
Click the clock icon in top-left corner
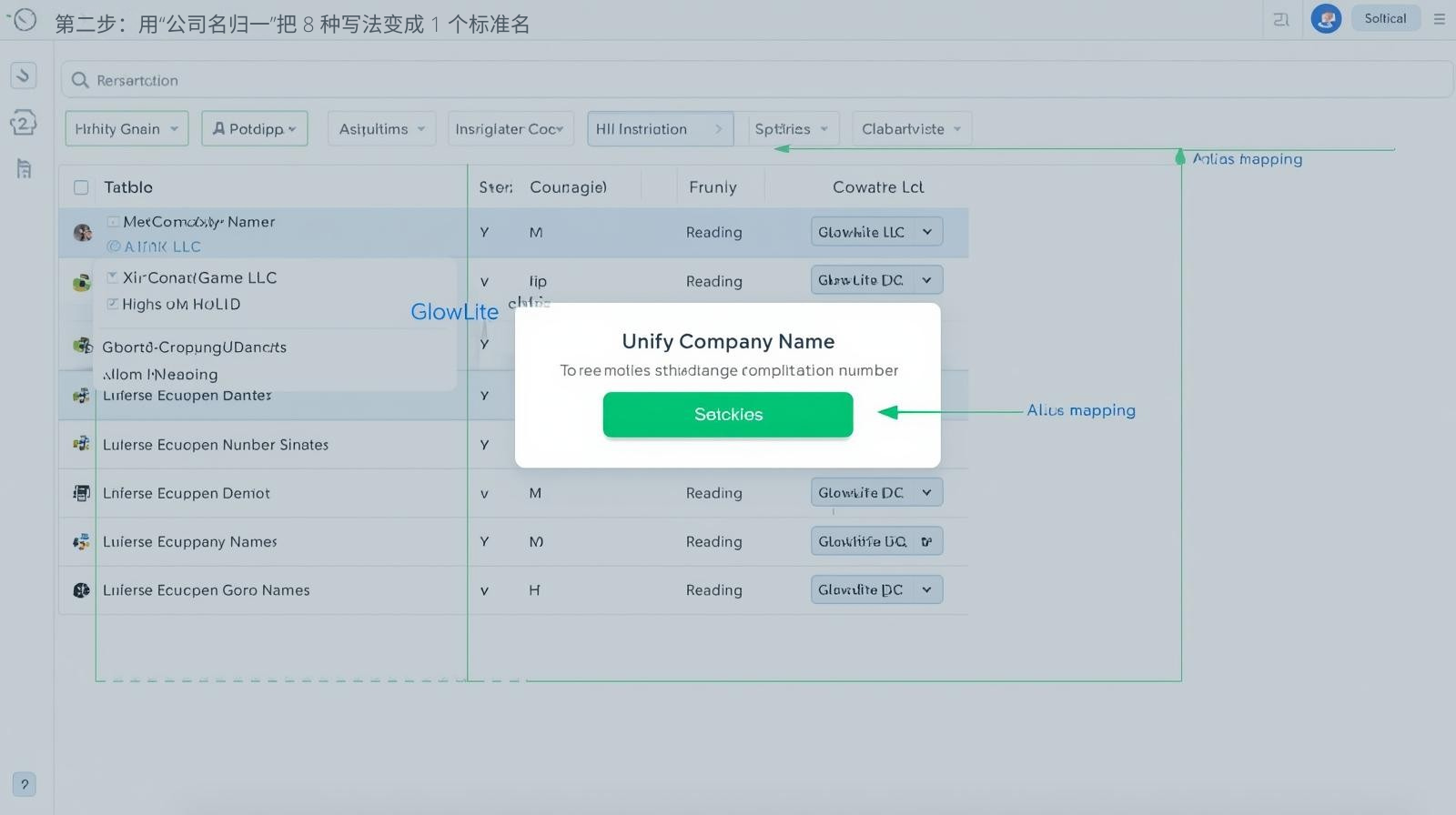click(x=25, y=20)
